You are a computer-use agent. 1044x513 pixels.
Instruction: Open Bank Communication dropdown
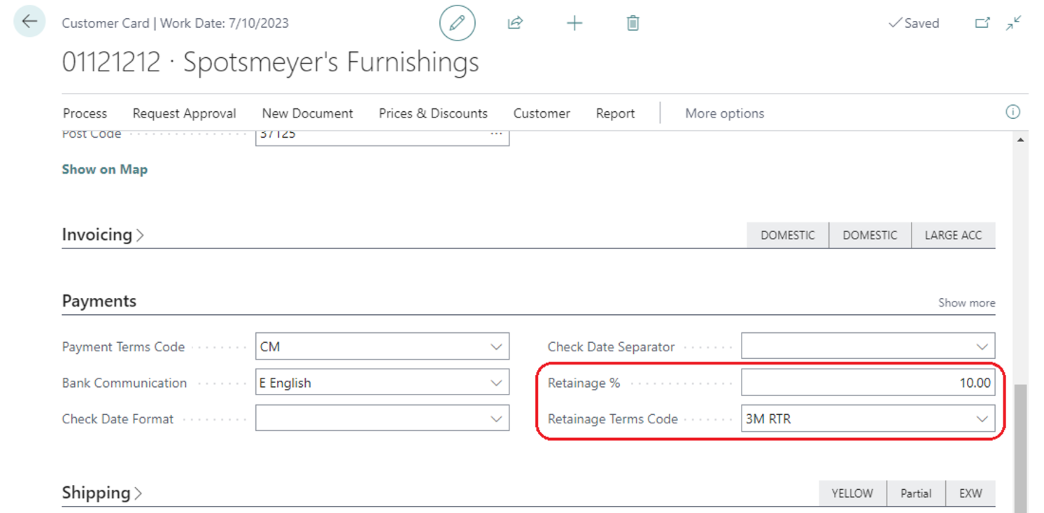point(495,382)
